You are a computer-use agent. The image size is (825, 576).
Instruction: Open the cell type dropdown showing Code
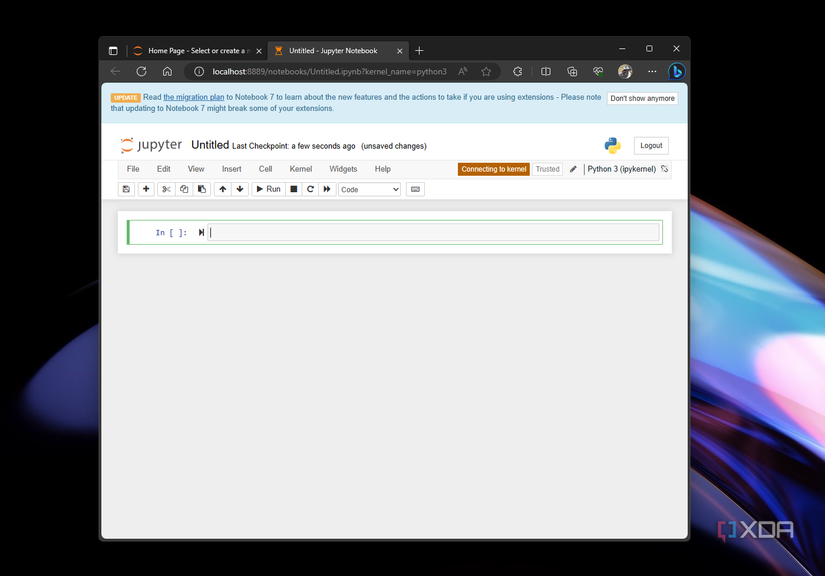368,189
